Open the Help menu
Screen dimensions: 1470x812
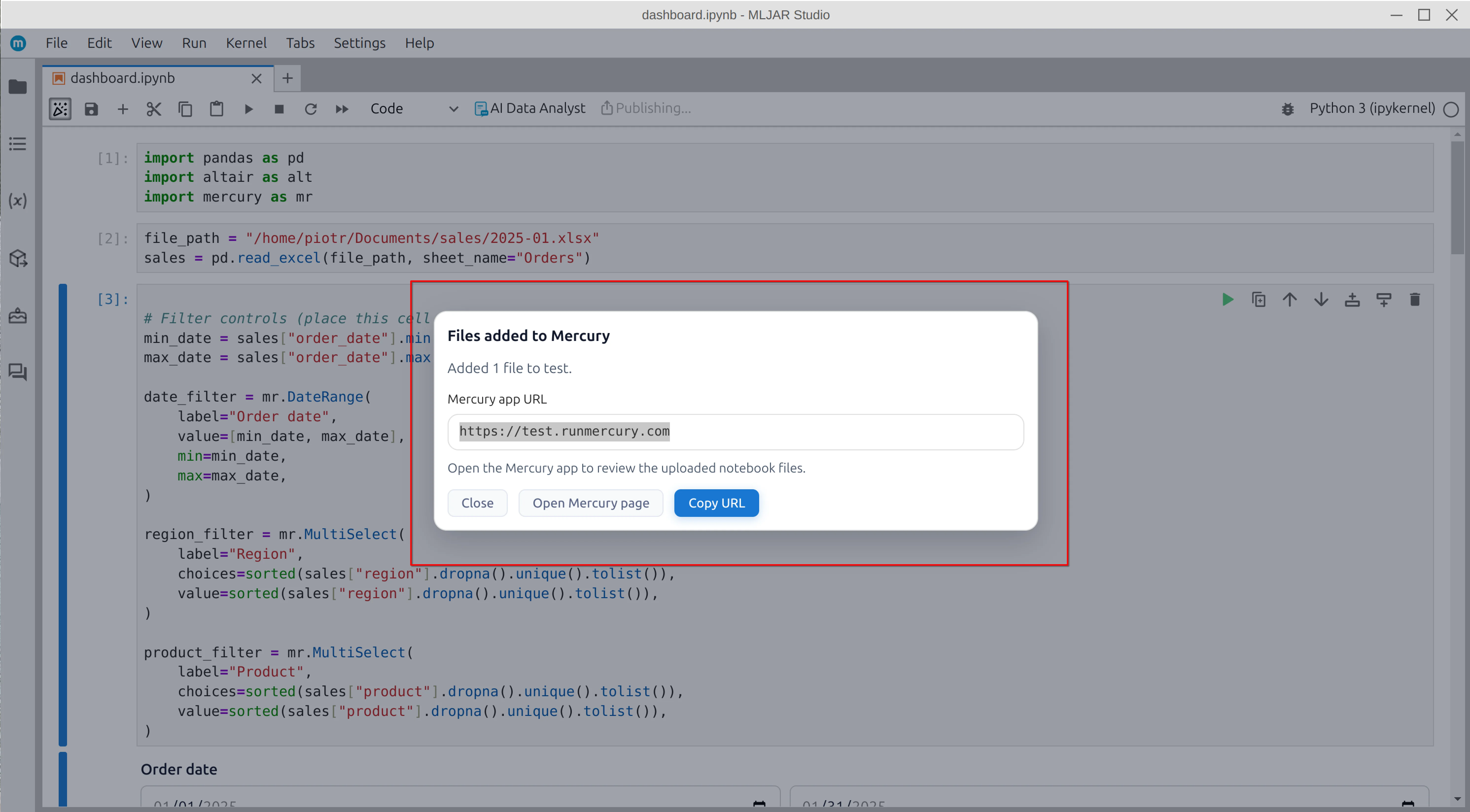[420, 43]
